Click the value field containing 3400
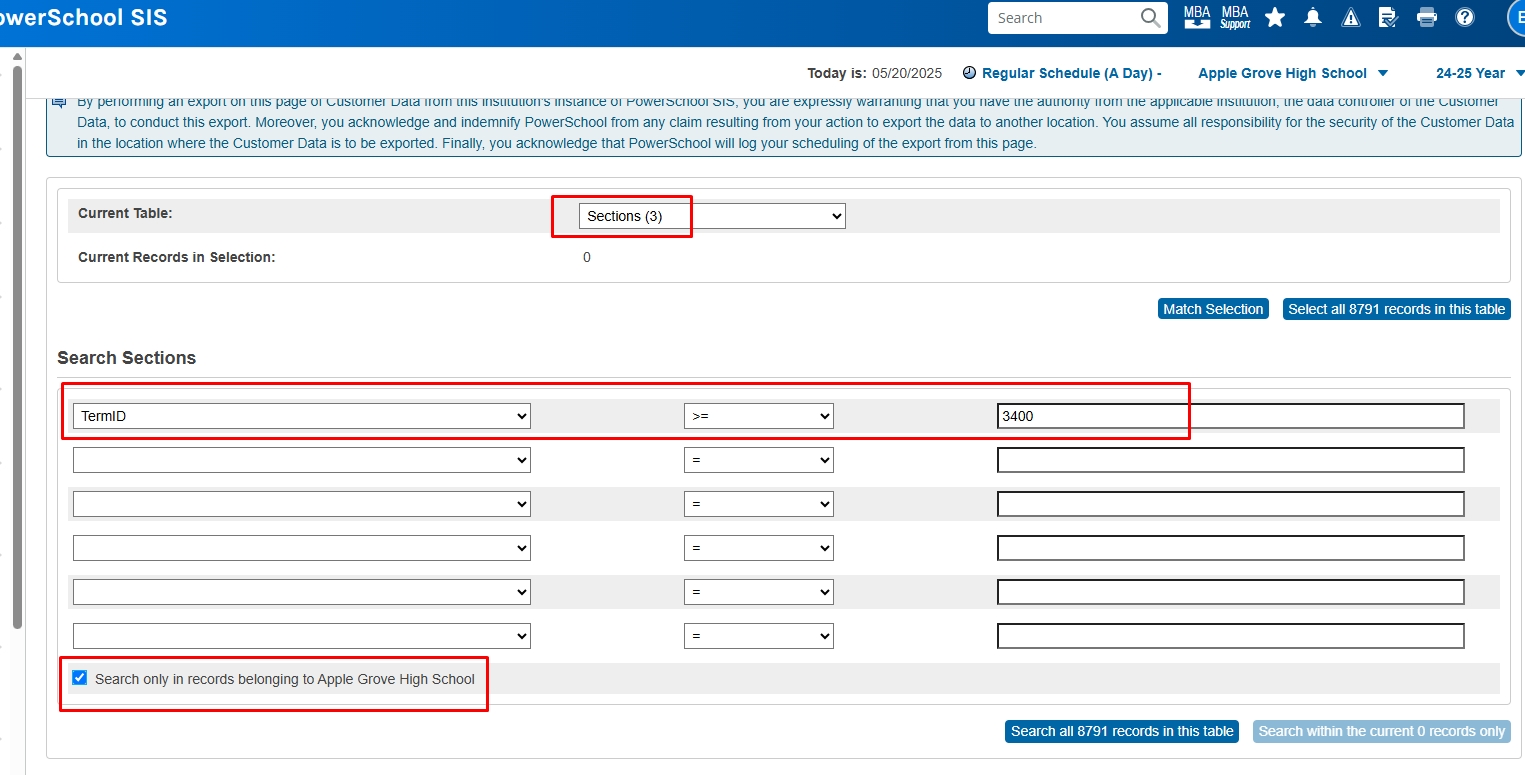 click(1230, 416)
